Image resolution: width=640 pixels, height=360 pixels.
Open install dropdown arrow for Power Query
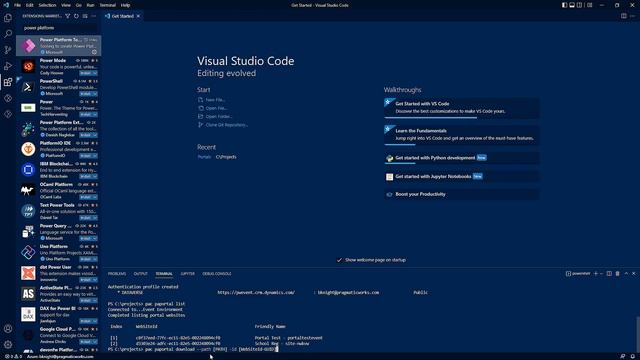pos(95,238)
